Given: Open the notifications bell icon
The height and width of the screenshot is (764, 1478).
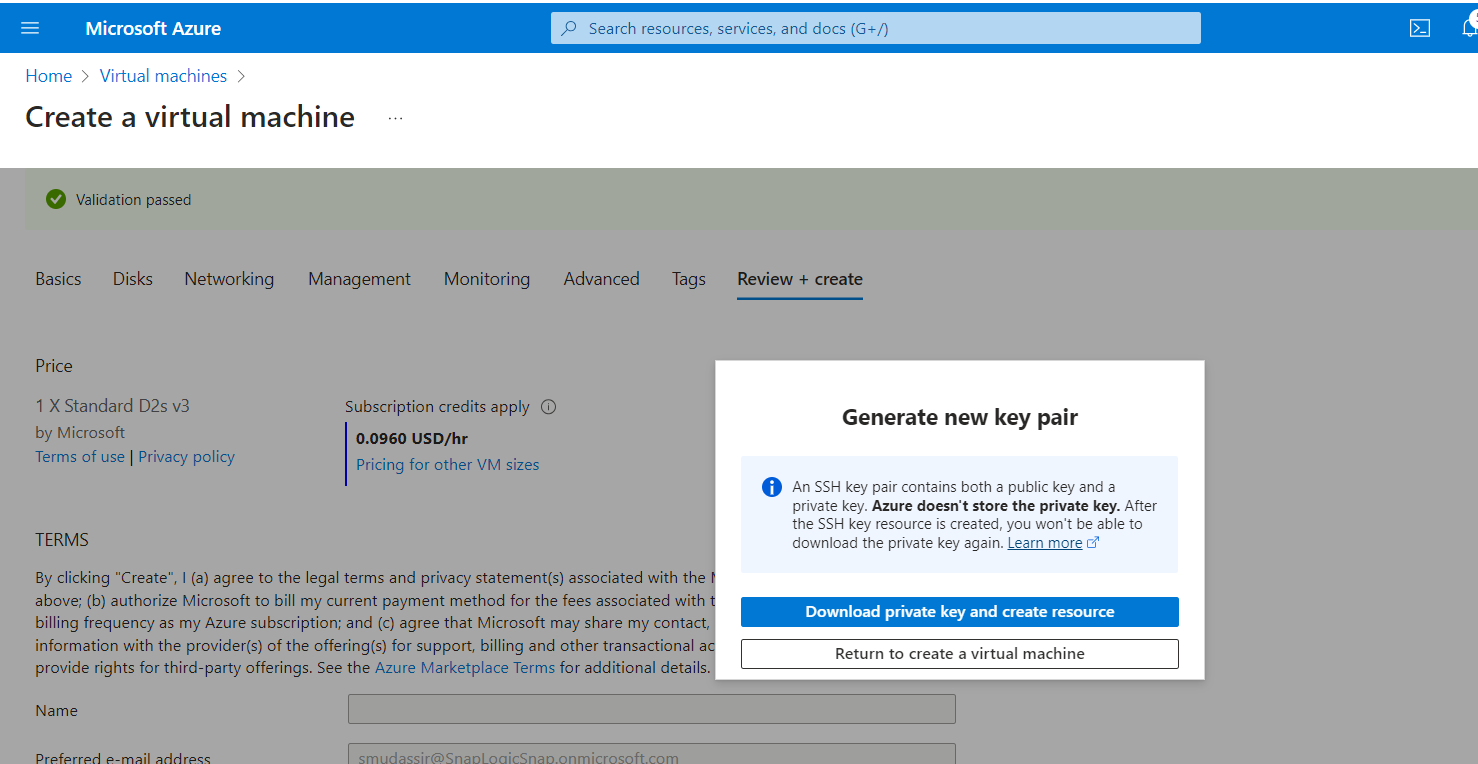Looking at the screenshot, I should point(1468,28).
